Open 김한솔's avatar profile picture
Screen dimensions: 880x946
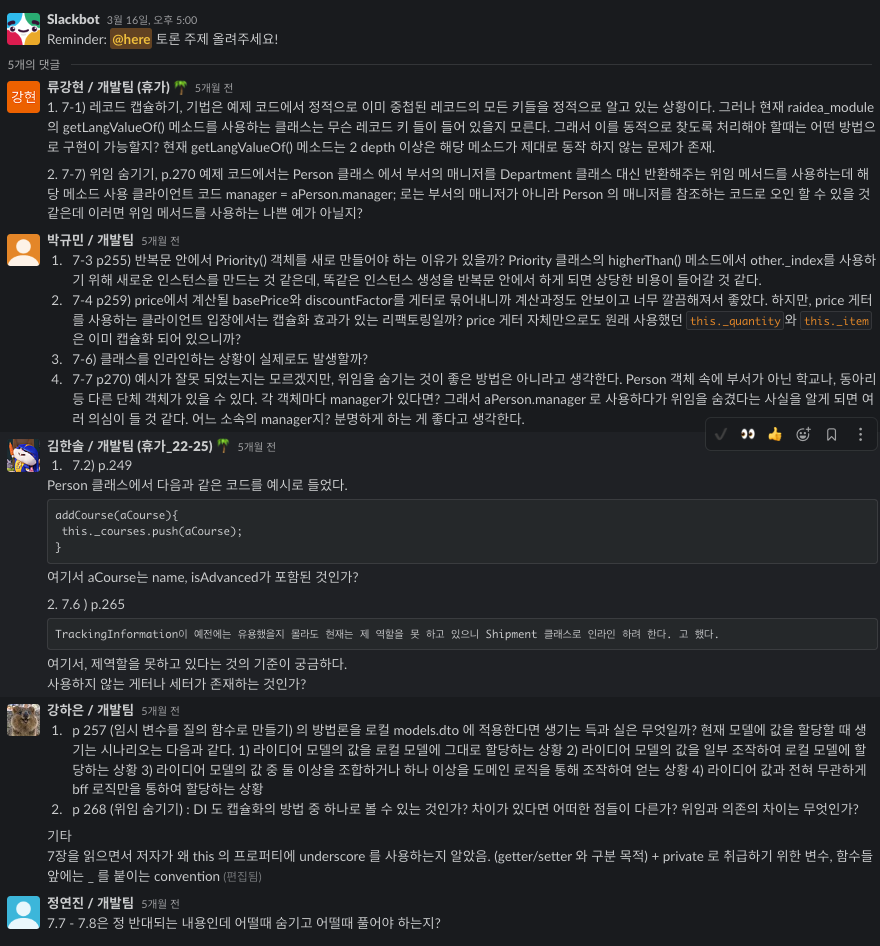(24, 456)
